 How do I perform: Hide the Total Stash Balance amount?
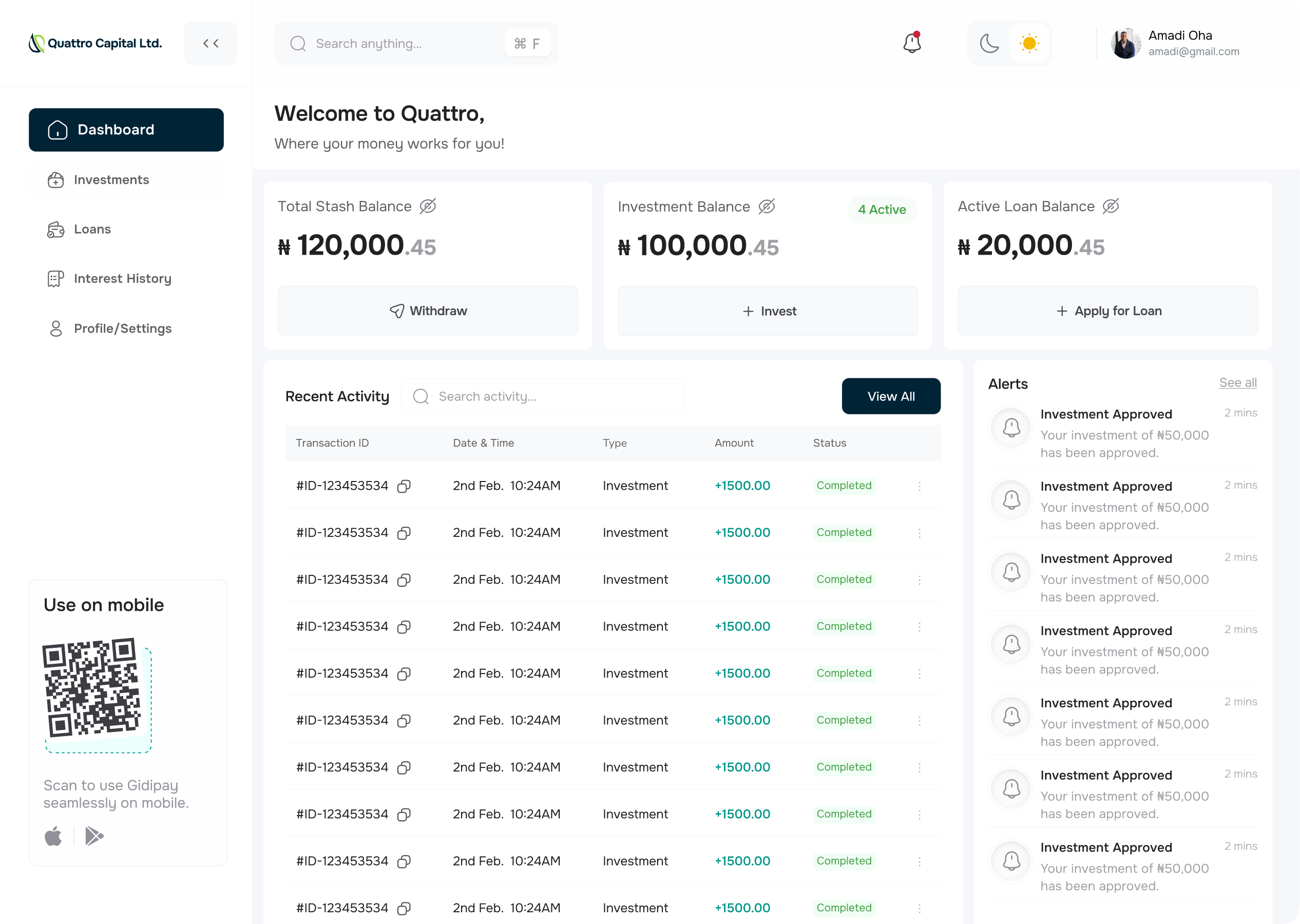[428, 206]
